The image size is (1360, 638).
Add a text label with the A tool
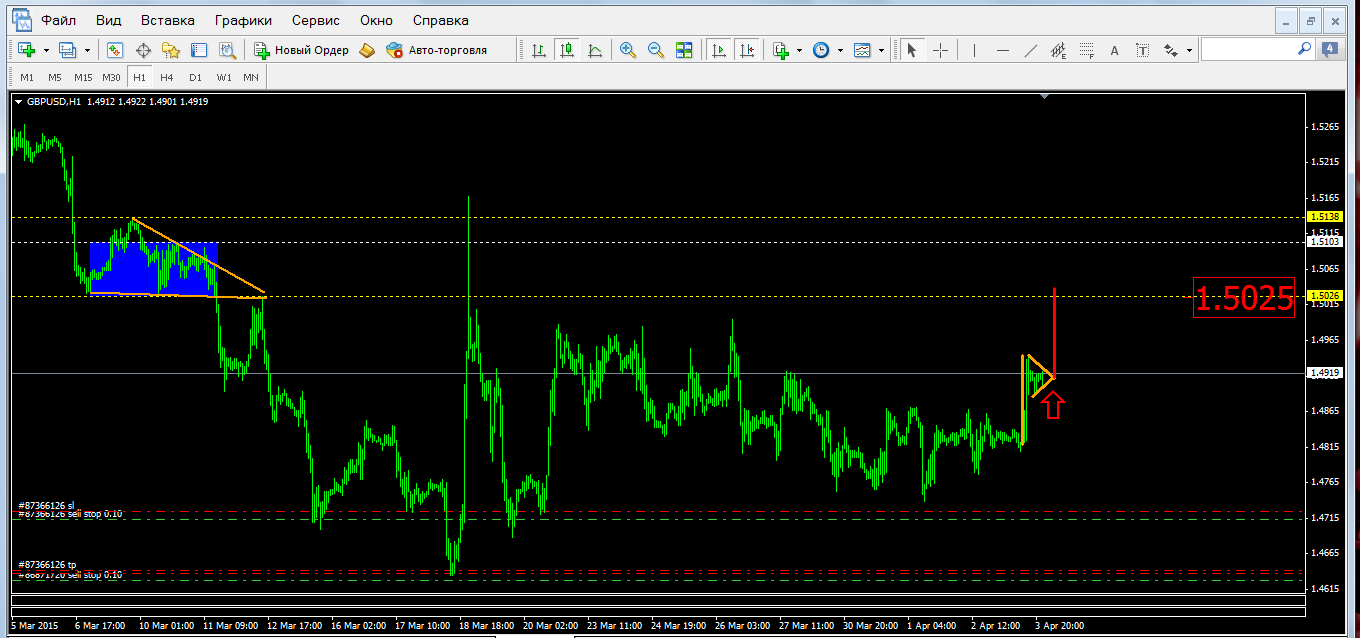point(1115,50)
